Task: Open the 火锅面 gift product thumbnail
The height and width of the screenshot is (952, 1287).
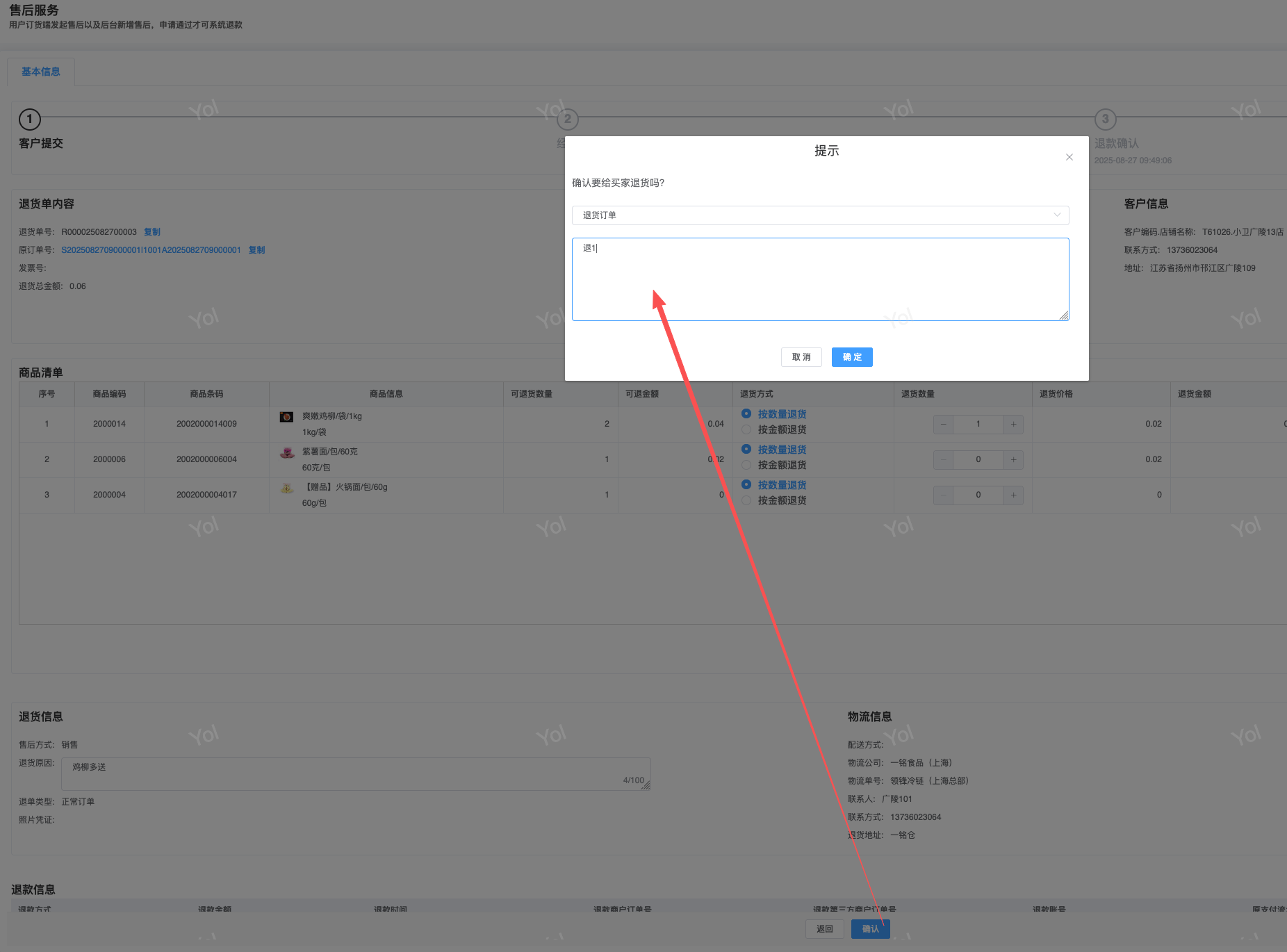Action: [x=286, y=489]
